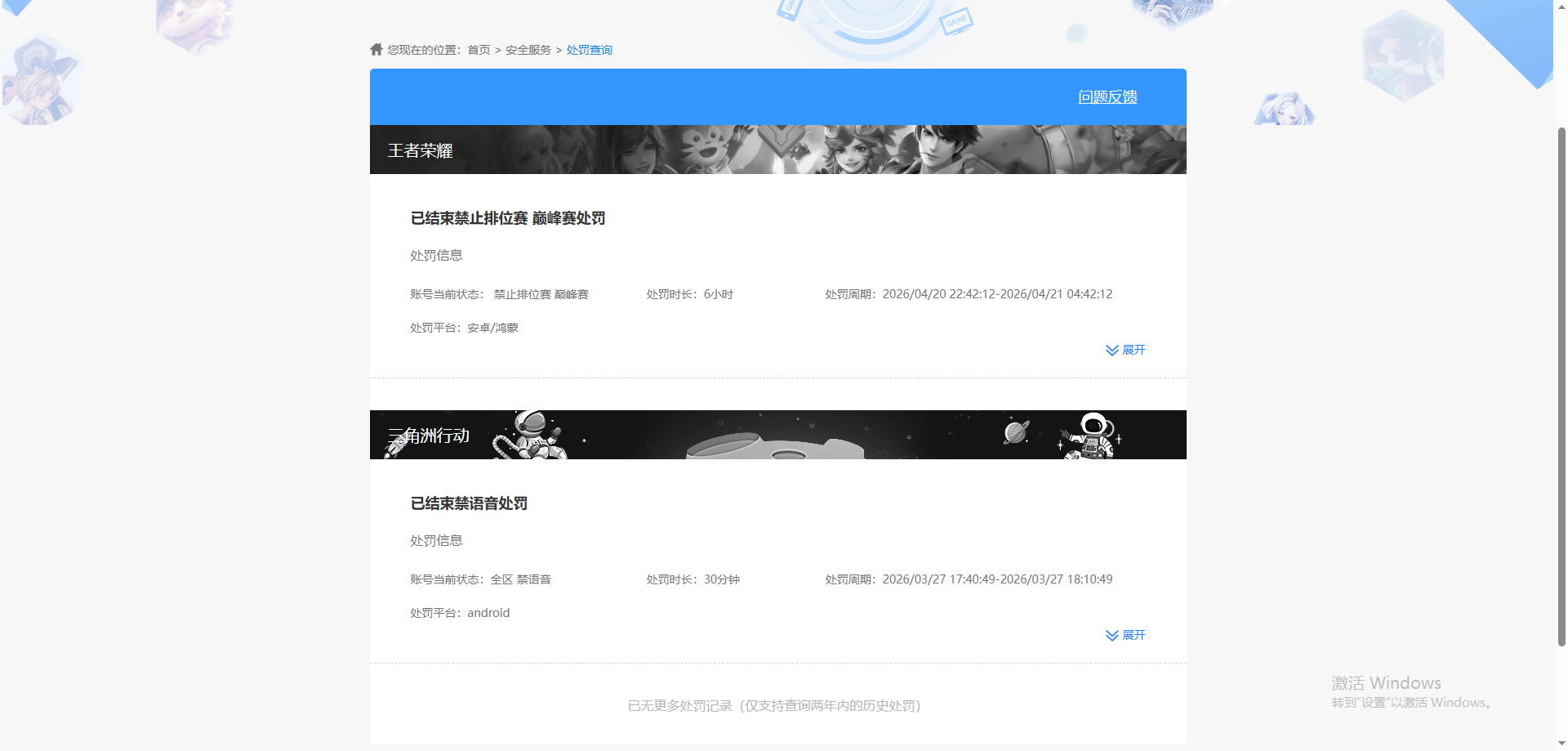
Task: Open the 安全服务 page from breadcrumb
Action: (526, 50)
